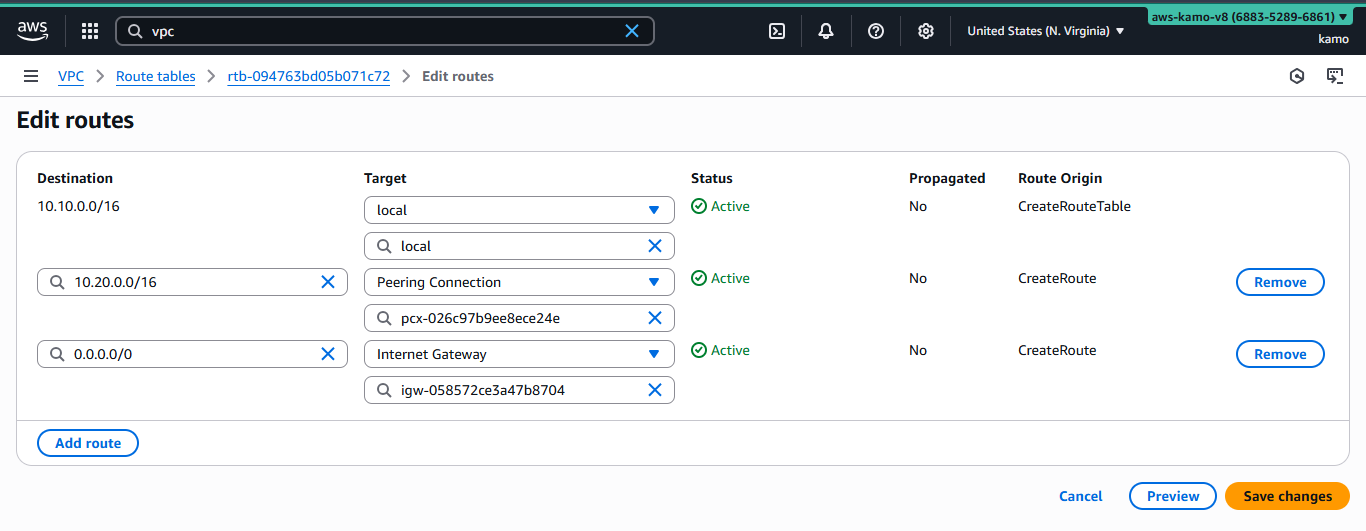This screenshot has height=531, width=1366.
Task: Click the Active status of the peering route
Action: point(720,278)
